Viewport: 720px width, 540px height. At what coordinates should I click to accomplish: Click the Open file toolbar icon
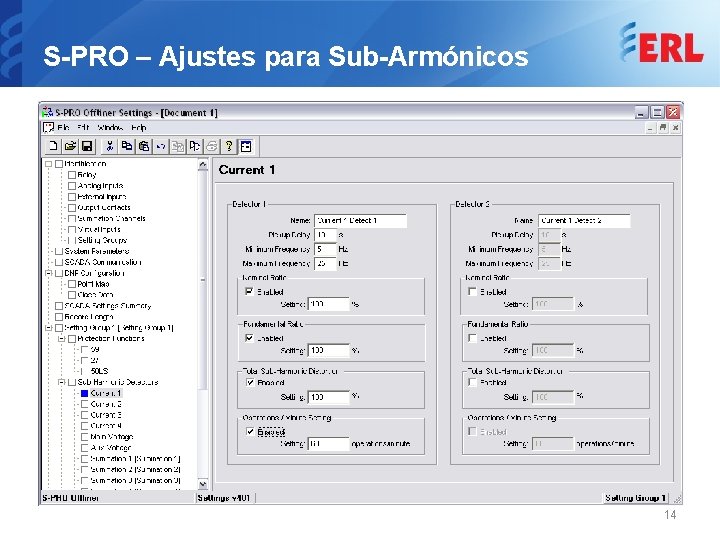(x=70, y=146)
